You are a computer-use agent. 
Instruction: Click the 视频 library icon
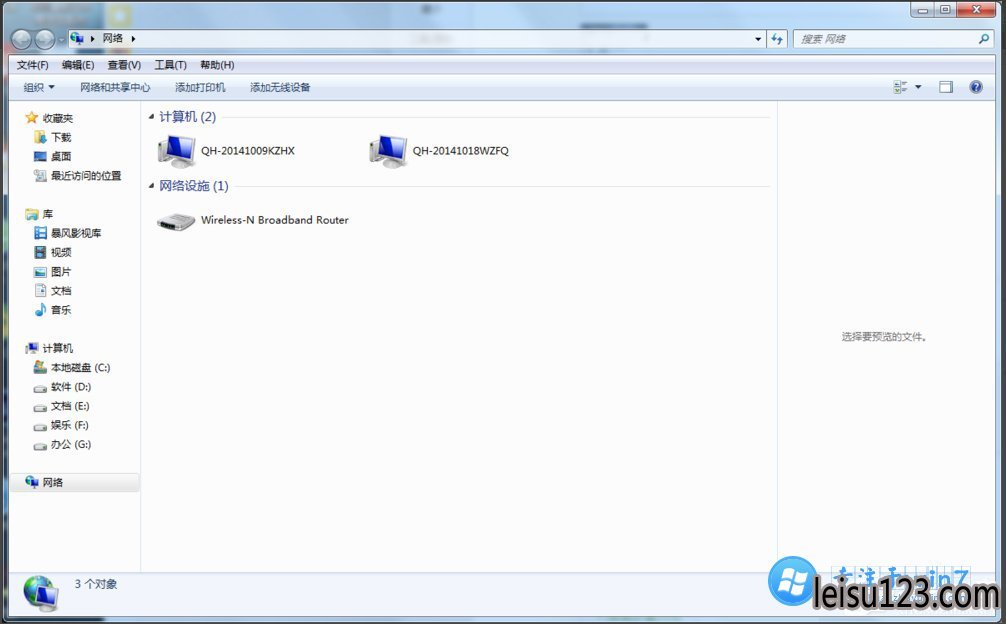40,252
